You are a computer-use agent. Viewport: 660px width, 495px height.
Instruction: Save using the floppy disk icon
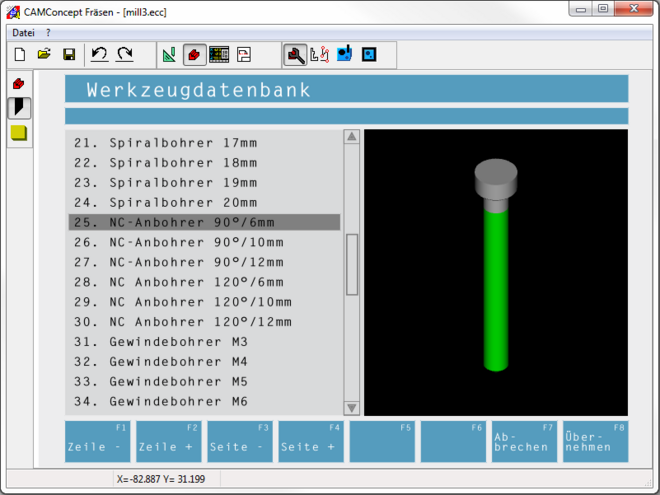point(69,54)
